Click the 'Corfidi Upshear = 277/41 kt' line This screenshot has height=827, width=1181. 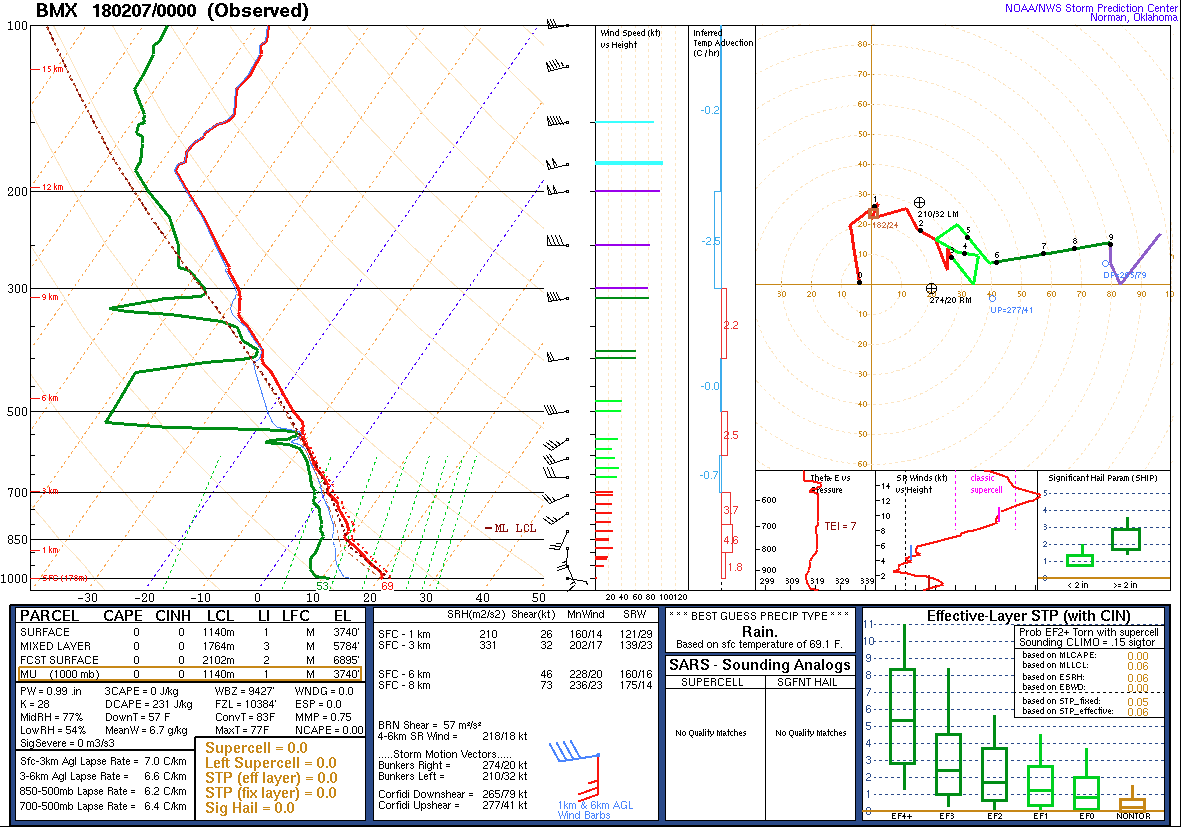452,805
